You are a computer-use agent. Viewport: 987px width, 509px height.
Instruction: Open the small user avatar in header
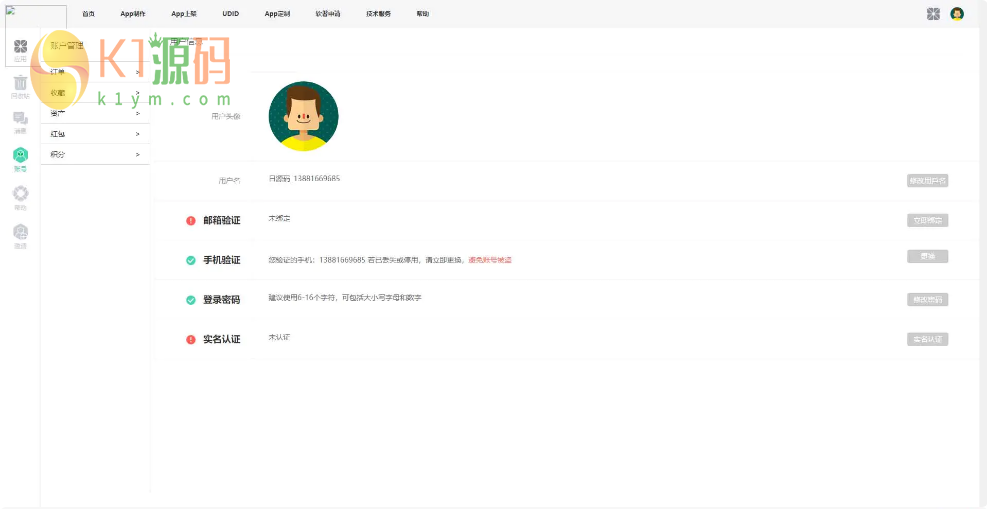pos(957,14)
